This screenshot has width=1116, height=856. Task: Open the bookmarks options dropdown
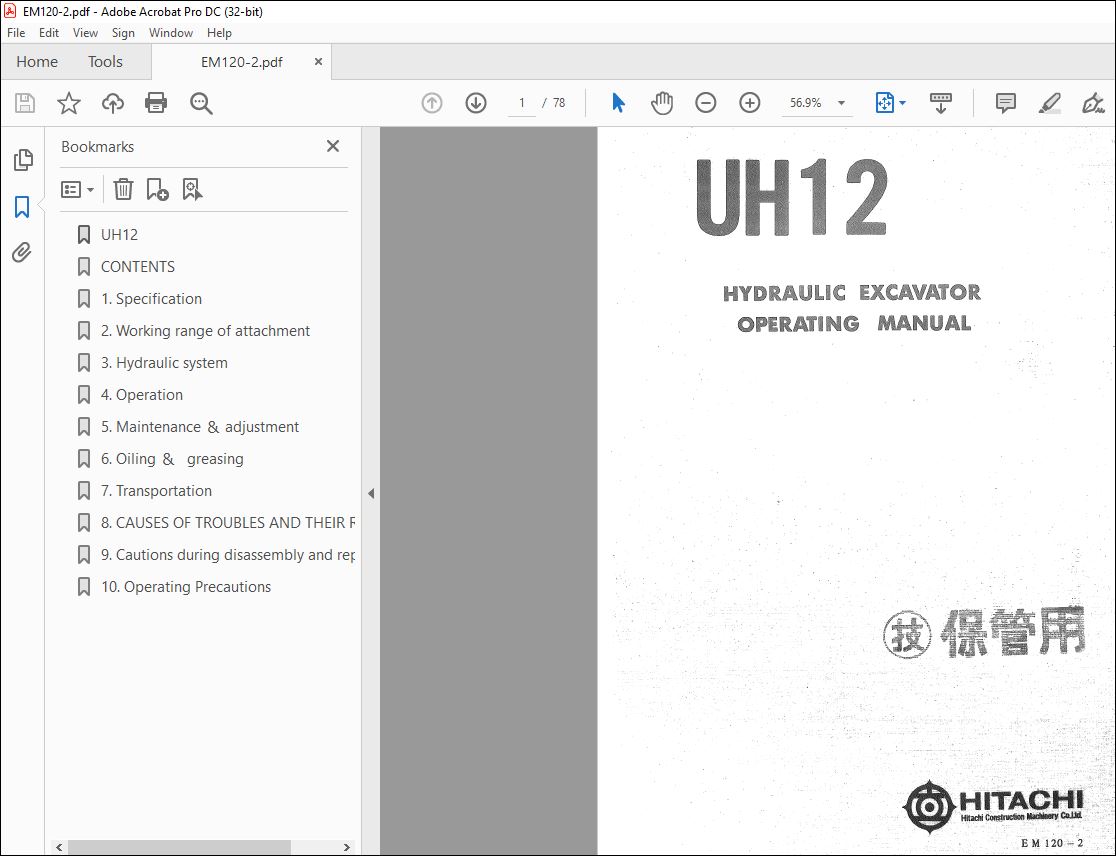78,189
